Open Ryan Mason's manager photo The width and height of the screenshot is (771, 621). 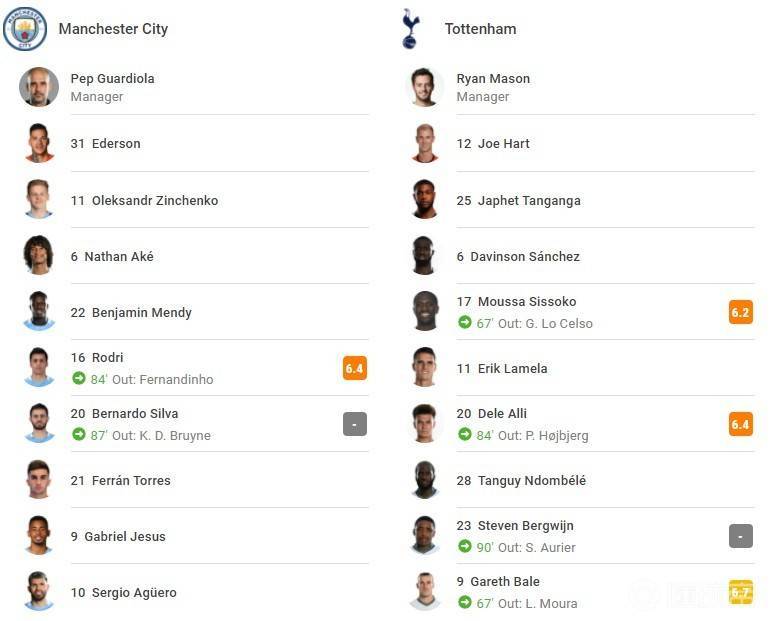pos(425,87)
